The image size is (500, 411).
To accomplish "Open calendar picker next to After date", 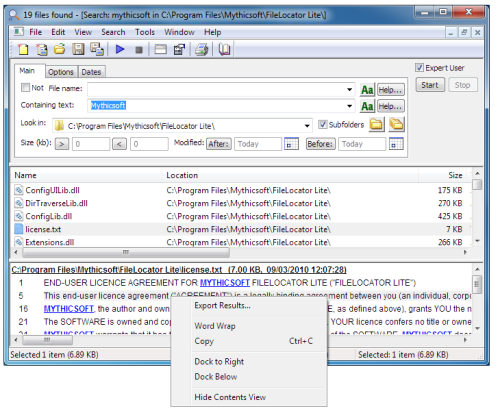I will click(291, 144).
